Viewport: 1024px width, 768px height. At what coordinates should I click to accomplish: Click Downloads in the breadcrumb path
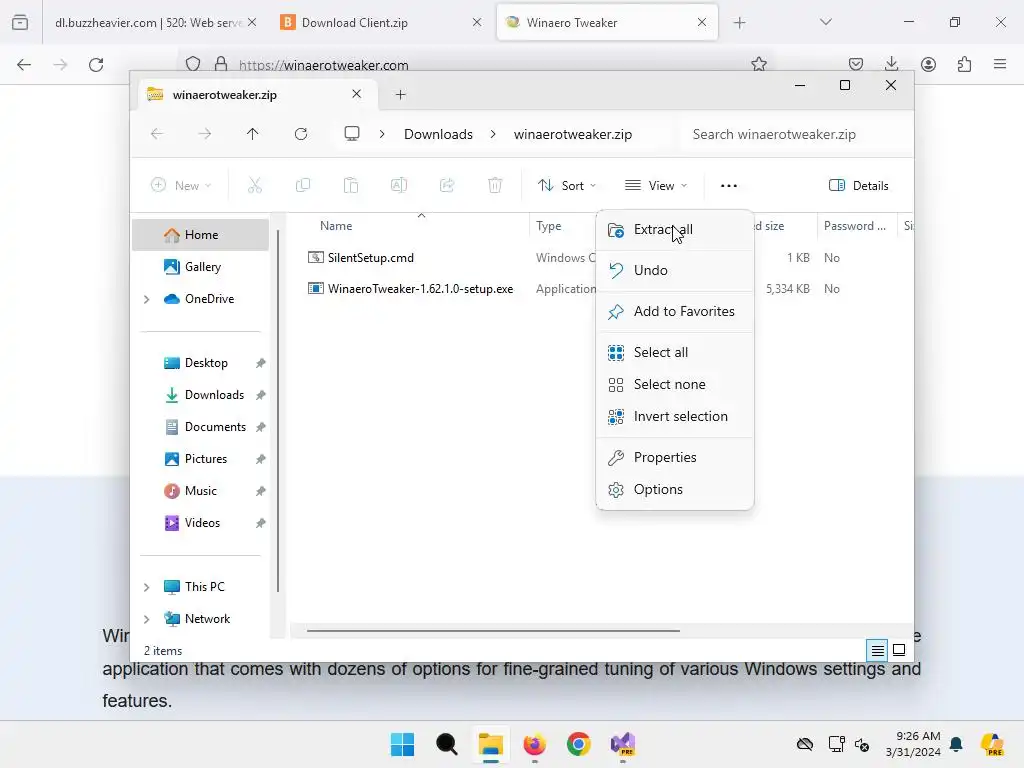click(x=438, y=135)
